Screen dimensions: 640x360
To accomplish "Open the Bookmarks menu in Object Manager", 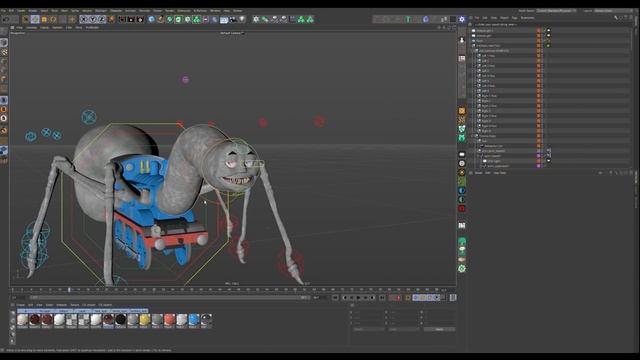I will point(528,18).
